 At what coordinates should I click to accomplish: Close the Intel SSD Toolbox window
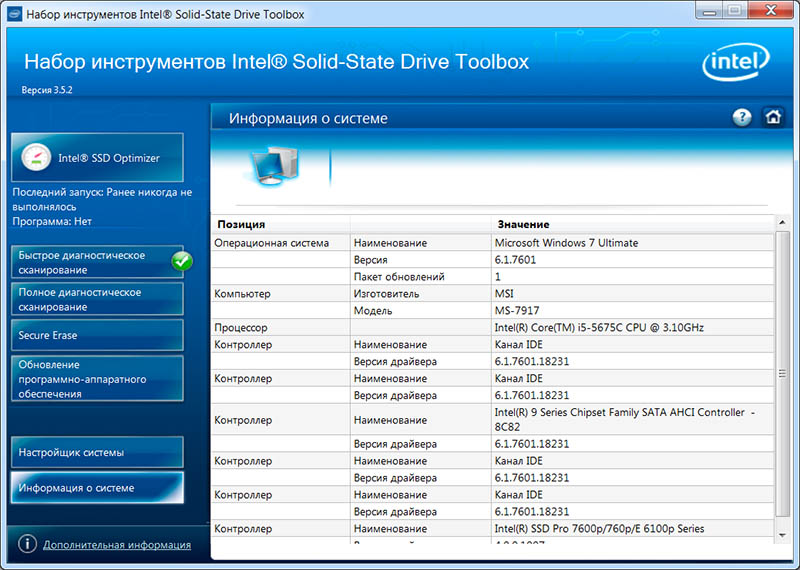pos(771,10)
